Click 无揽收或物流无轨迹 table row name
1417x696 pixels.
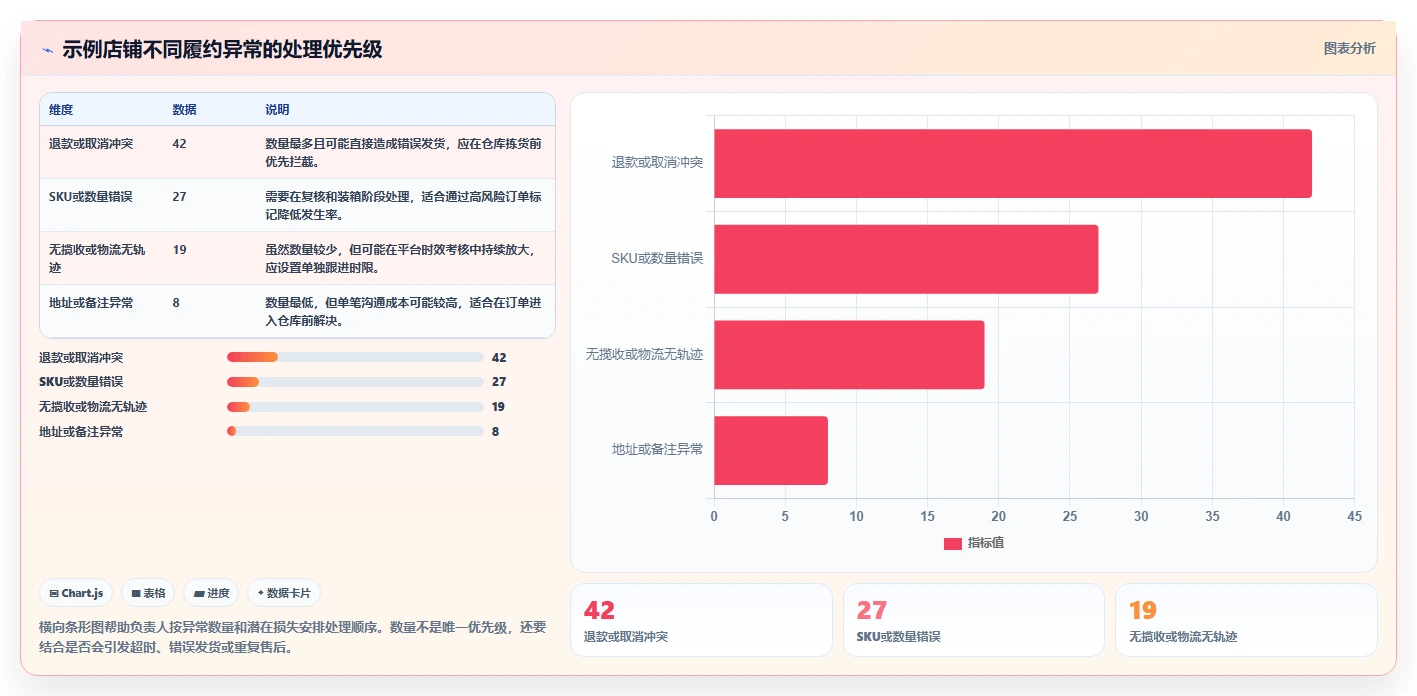coord(97,259)
